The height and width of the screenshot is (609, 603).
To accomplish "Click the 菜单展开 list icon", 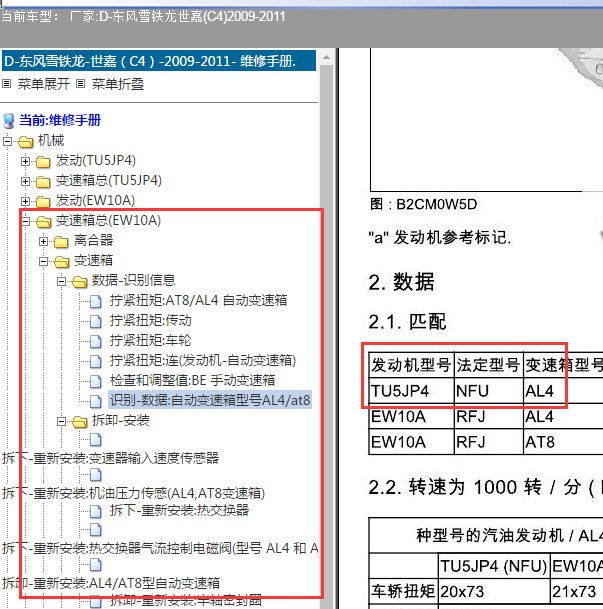I will (7, 84).
